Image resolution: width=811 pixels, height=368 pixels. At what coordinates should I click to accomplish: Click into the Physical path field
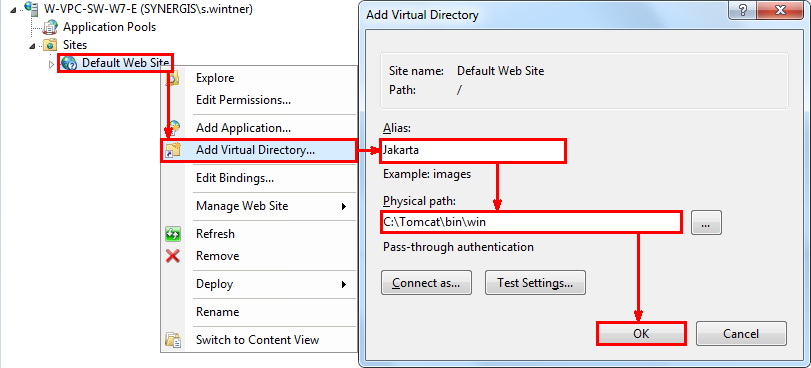click(x=530, y=223)
